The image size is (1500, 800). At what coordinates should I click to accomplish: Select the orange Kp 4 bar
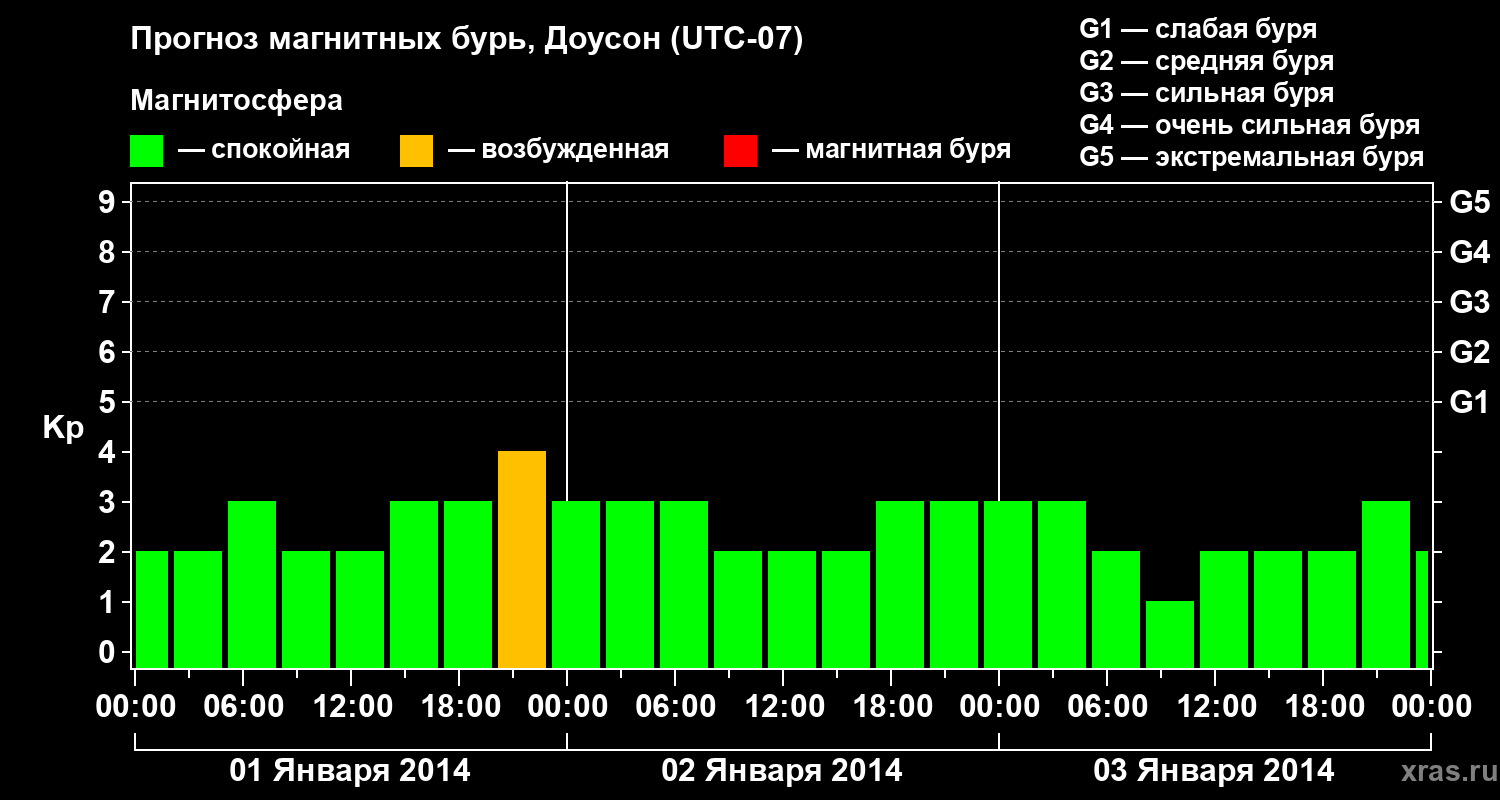[522, 560]
